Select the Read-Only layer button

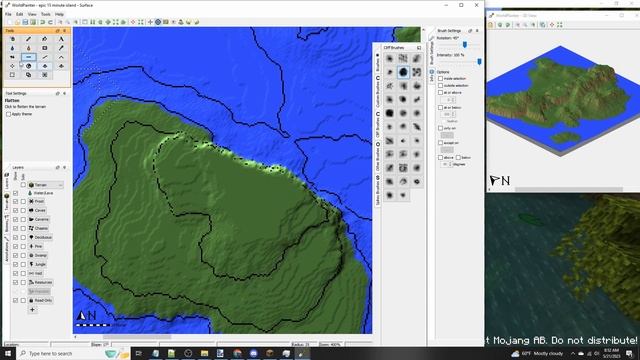click(x=40, y=300)
